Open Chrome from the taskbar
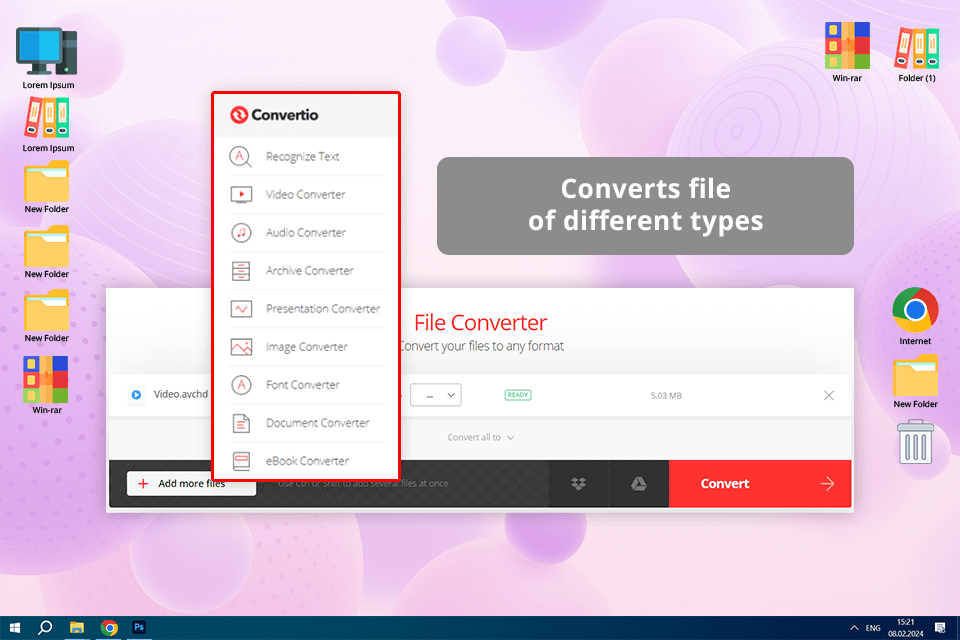This screenshot has height=640, width=960. point(109,628)
